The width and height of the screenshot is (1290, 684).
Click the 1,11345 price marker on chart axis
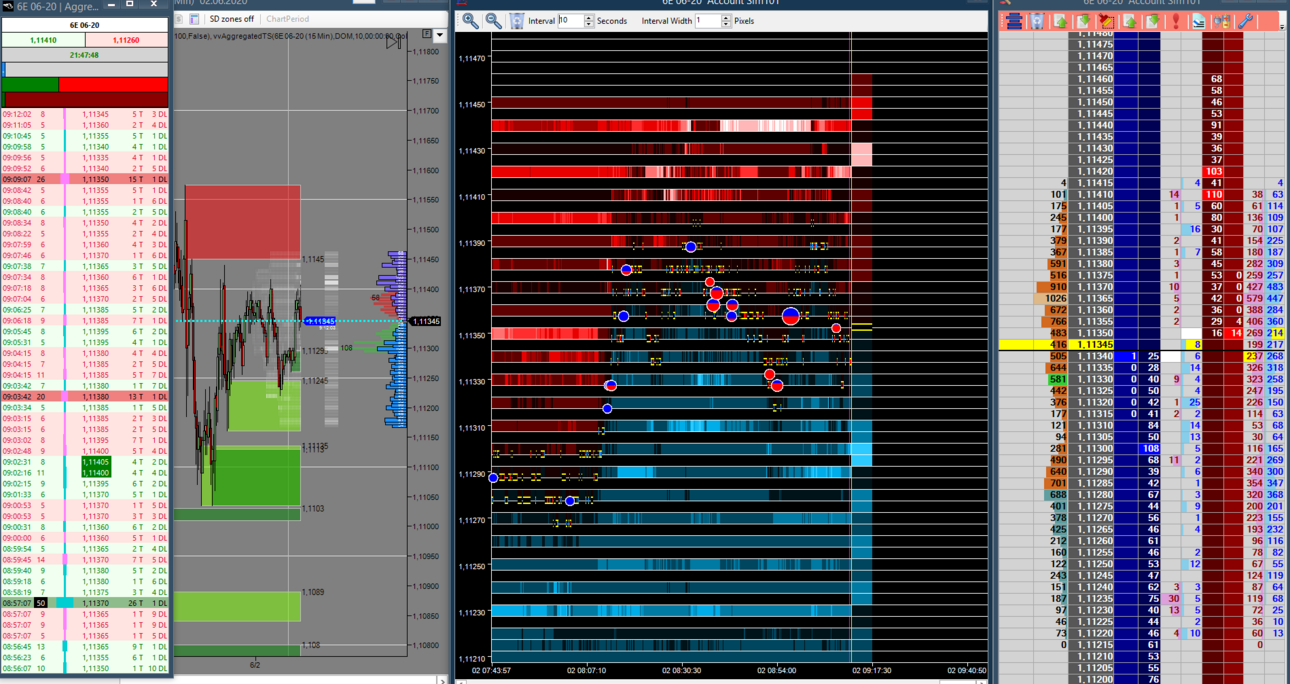pos(425,321)
